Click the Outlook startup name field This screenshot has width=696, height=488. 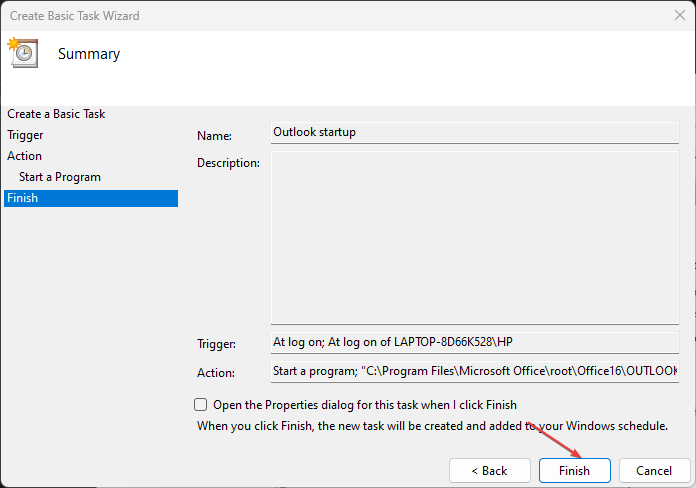(474, 132)
